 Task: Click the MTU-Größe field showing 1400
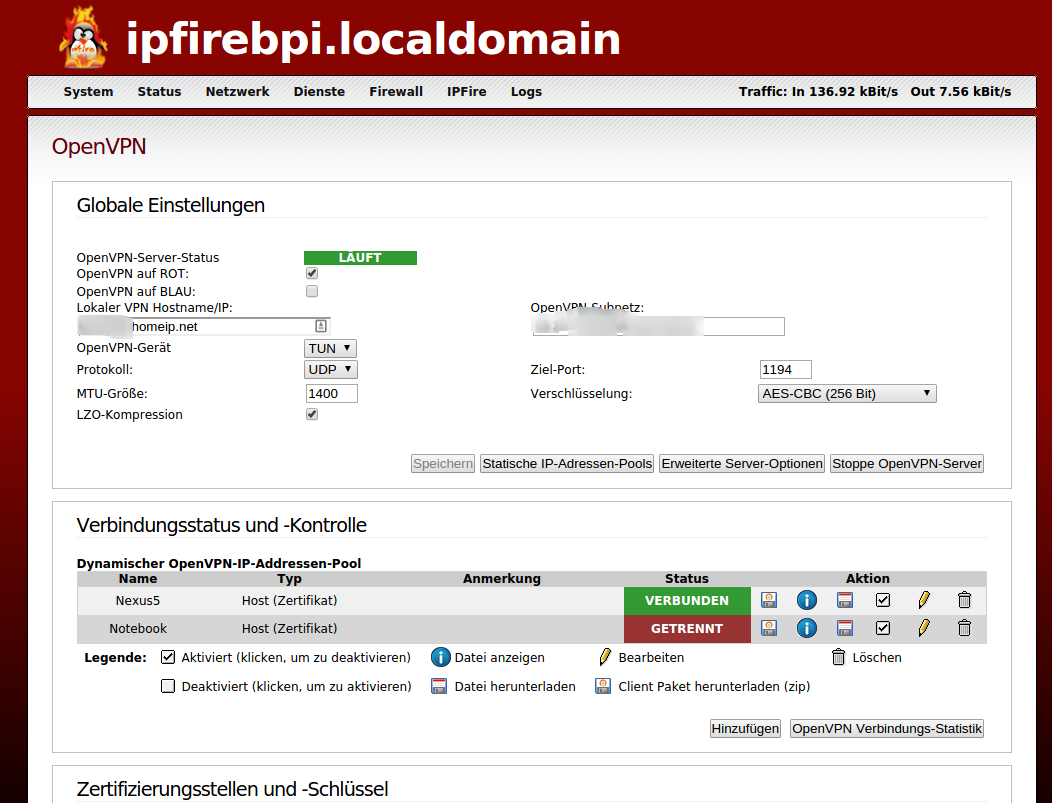(331, 393)
